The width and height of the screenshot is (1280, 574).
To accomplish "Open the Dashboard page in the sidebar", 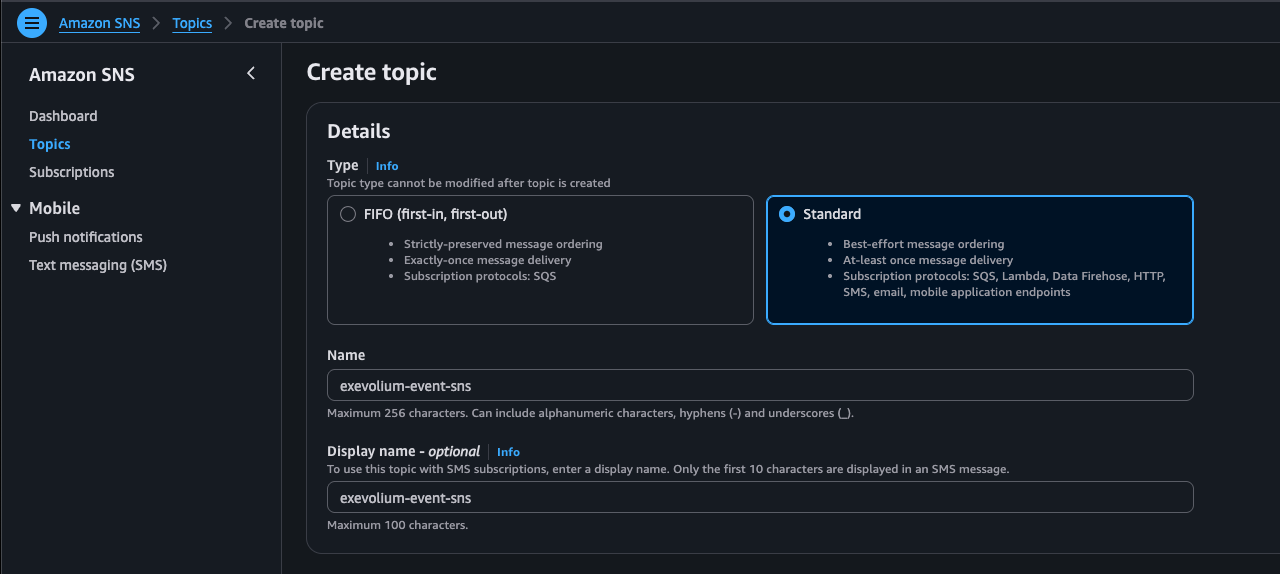I will 63,116.
